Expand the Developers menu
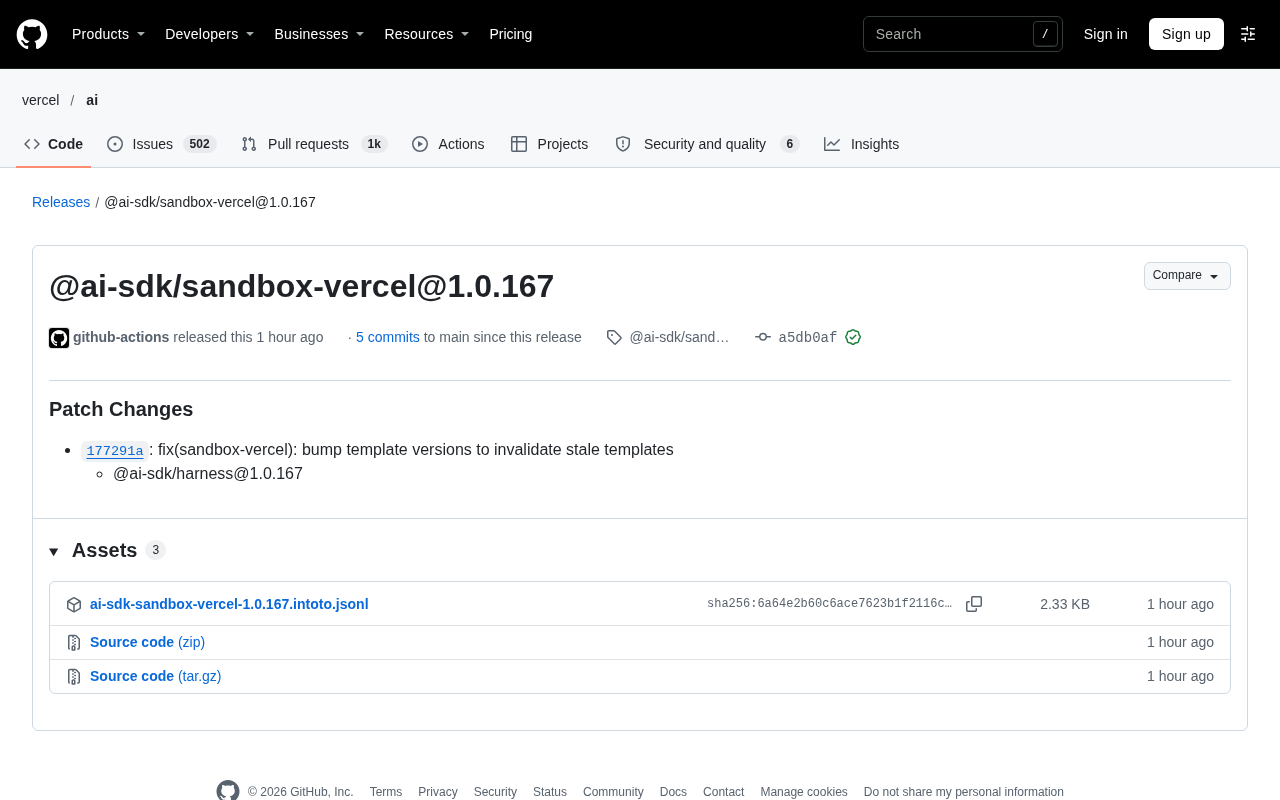 (x=210, y=34)
